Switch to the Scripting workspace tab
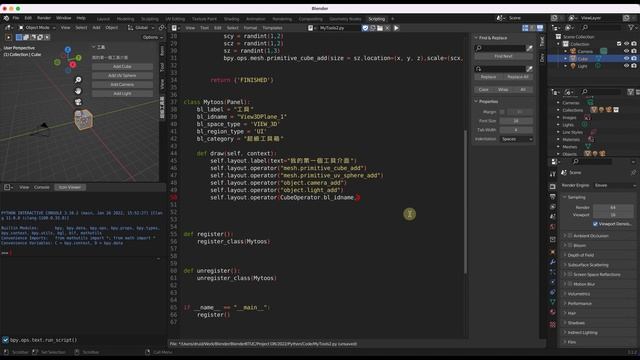 [376, 19]
